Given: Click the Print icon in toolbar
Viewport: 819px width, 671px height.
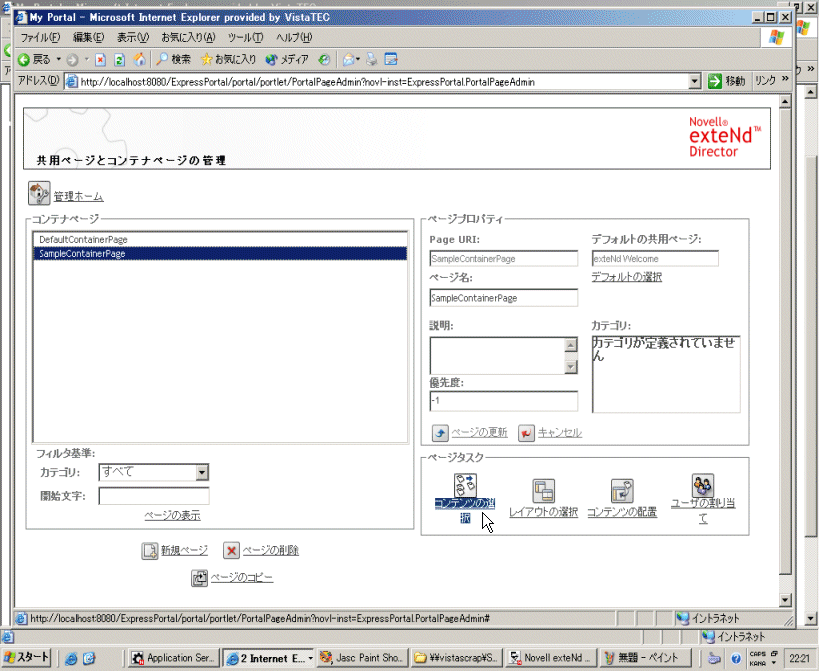Looking at the screenshot, I should click(x=371, y=60).
